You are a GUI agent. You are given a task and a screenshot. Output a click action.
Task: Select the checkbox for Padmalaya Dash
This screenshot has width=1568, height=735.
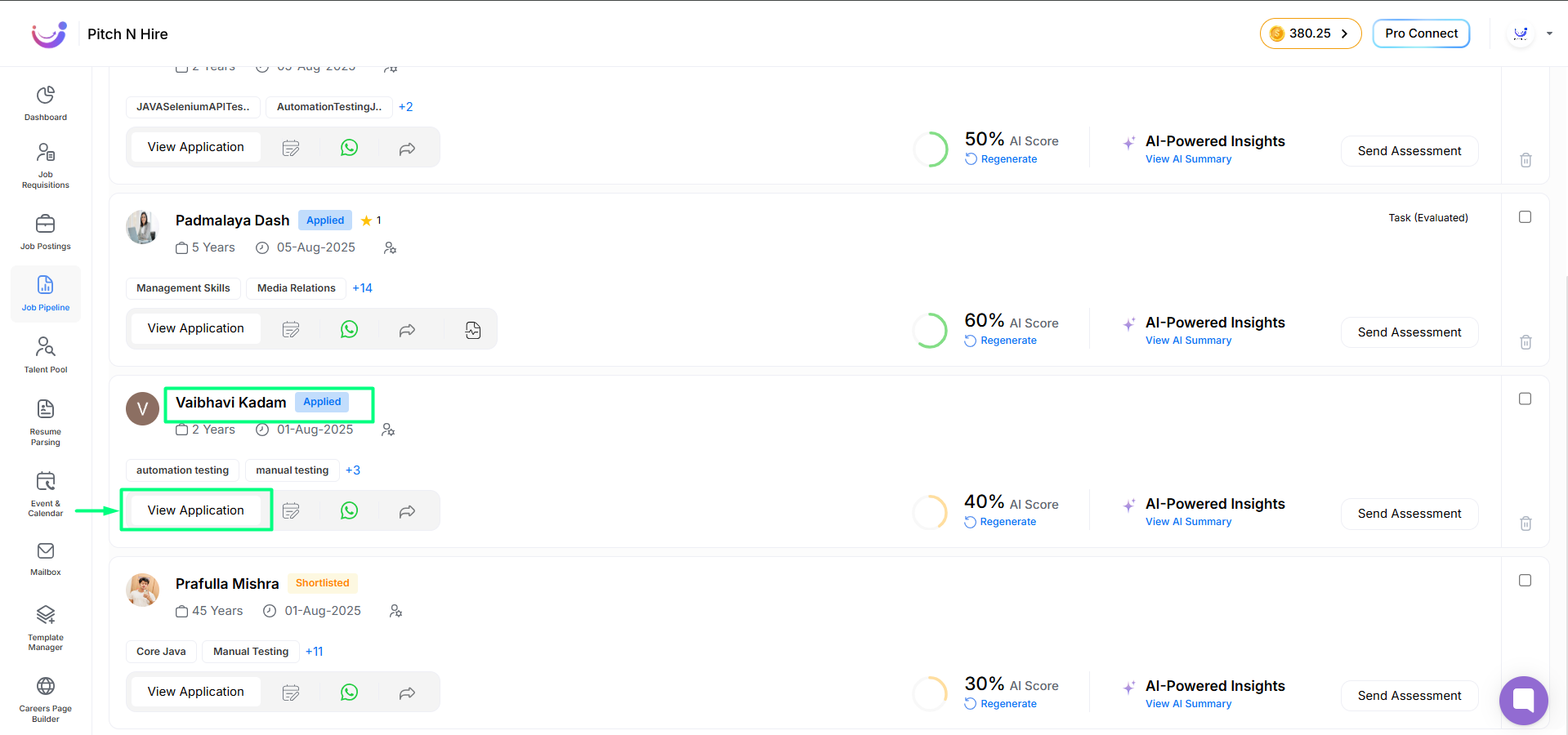tap(1525, 217)
